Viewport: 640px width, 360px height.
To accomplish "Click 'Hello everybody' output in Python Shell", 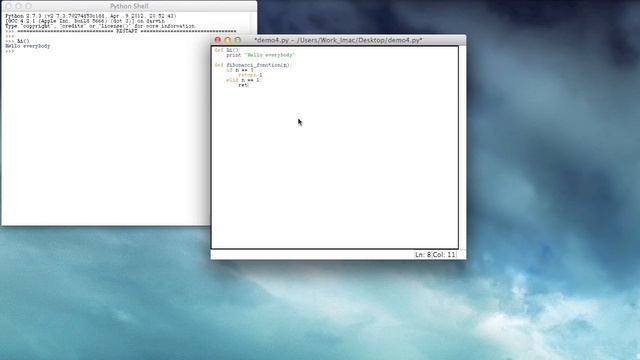I will (28, 46).
